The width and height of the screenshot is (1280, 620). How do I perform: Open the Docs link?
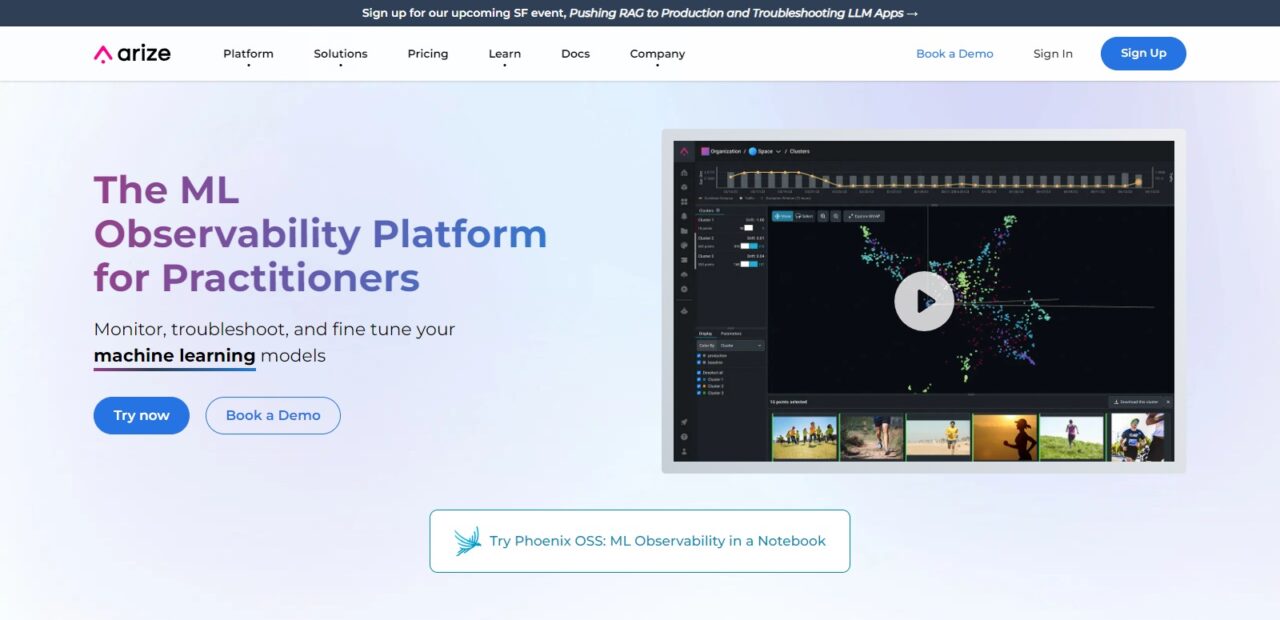575,54
